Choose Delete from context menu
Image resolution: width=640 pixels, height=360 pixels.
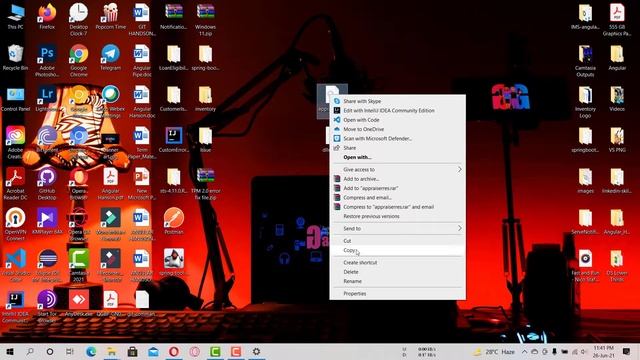coord(398,272)
